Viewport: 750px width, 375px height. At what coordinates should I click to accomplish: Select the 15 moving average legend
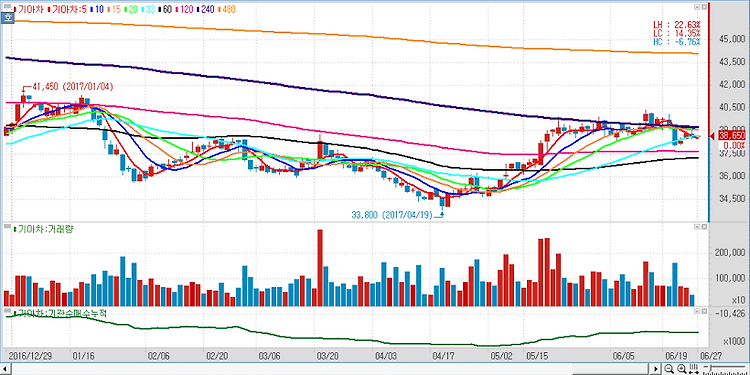pos(114,9)
